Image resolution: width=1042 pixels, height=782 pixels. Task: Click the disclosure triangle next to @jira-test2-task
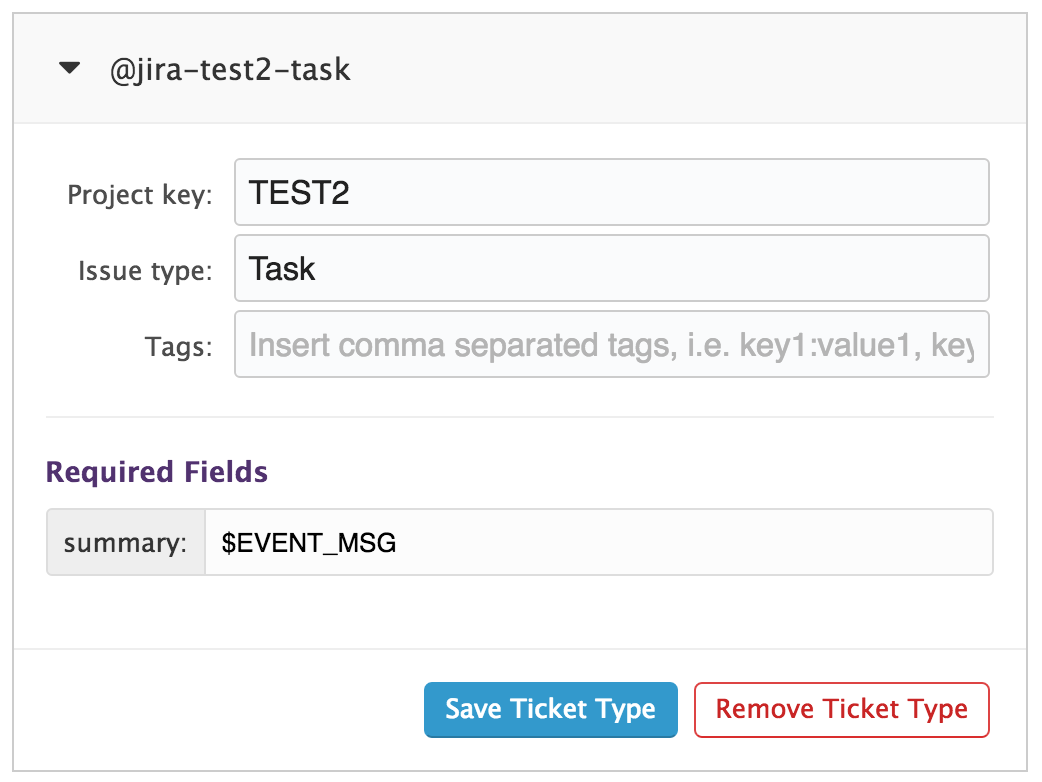click(69, 68)
